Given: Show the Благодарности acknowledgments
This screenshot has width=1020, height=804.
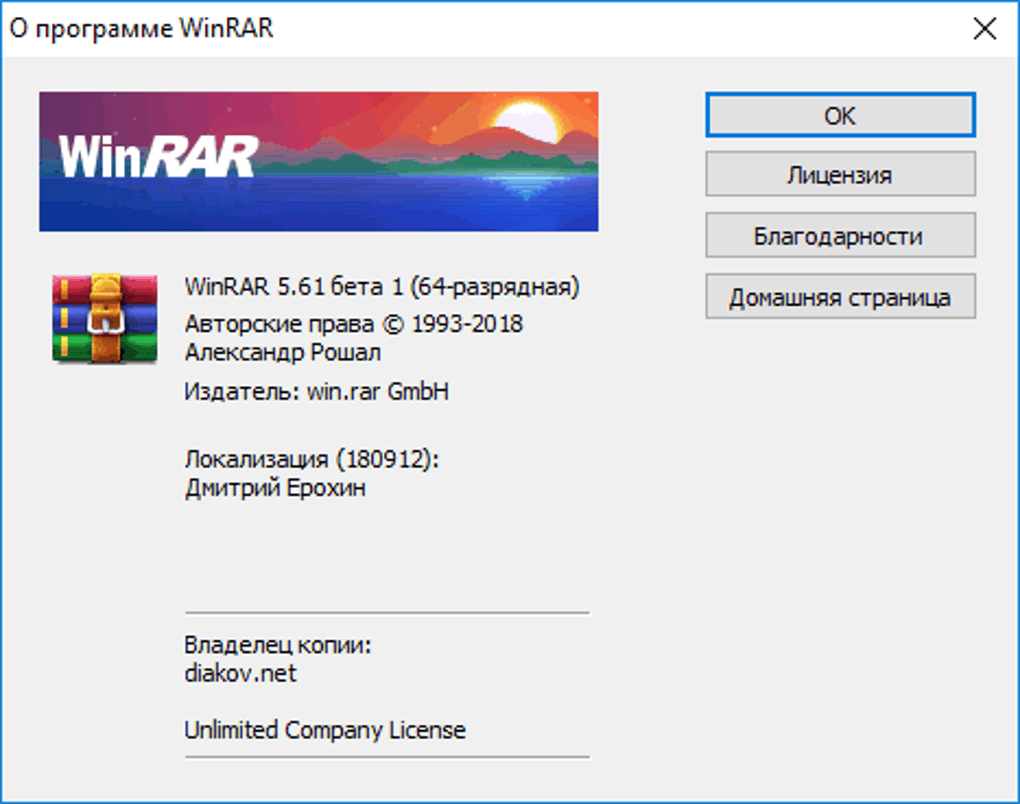Looking at the screenshot, I should click(840, 235).
